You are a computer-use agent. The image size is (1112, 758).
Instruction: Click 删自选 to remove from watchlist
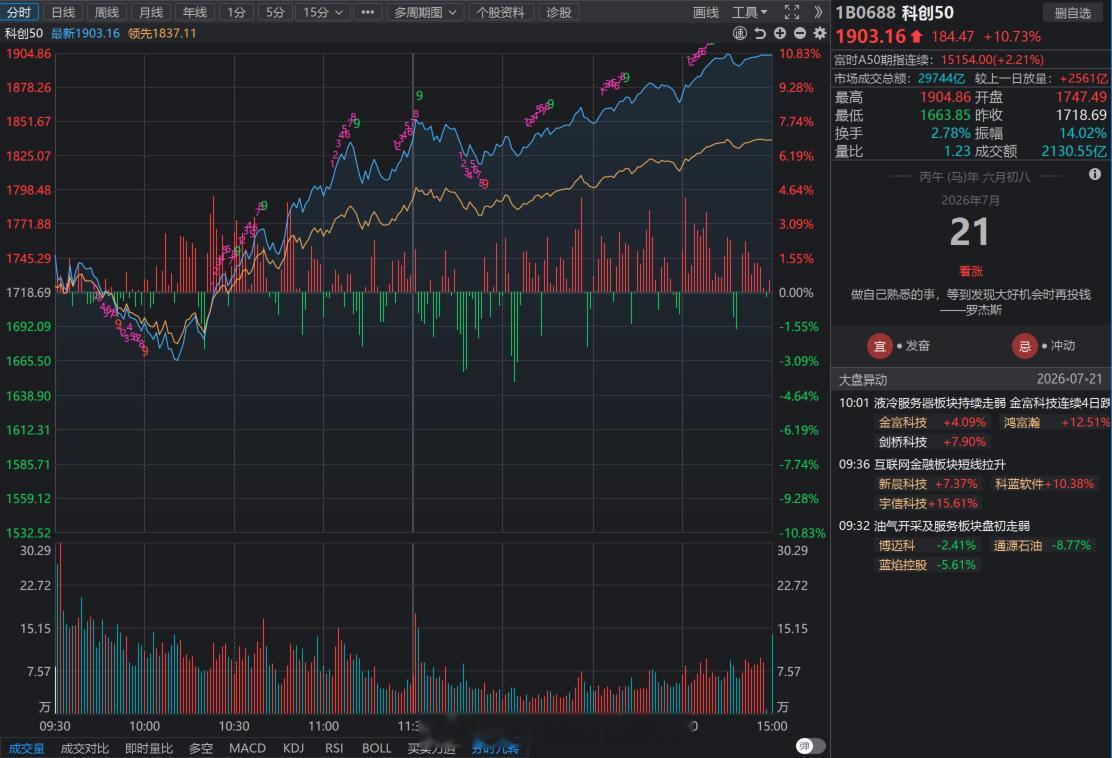click(1072, 13)
